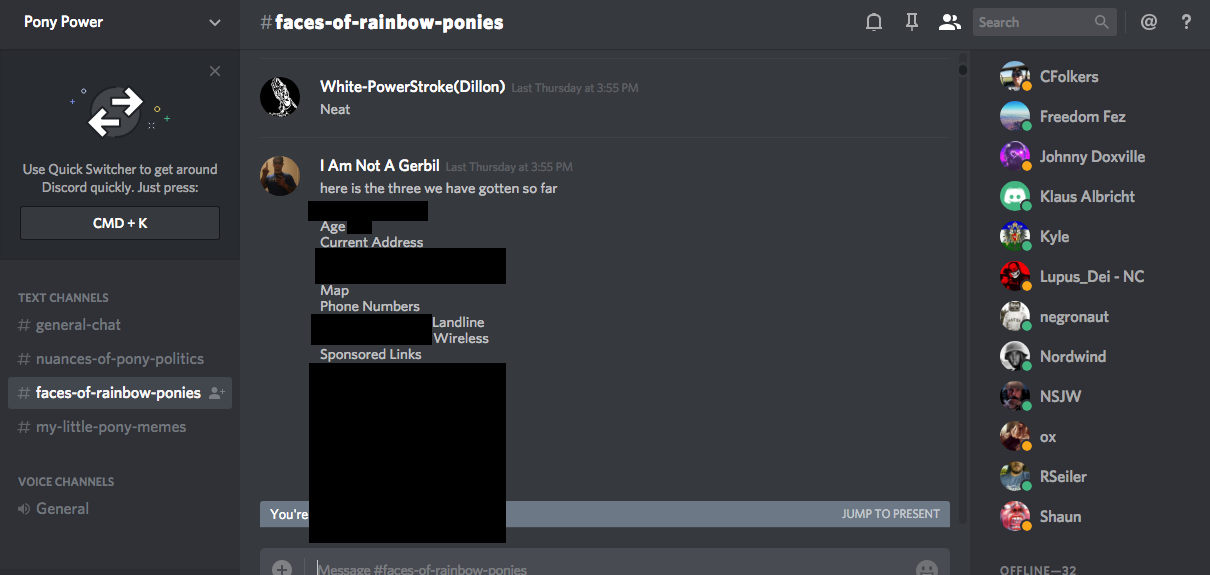Click the CMD + K button
Screen dimensions: 1210x575
[x=120, y=223]
